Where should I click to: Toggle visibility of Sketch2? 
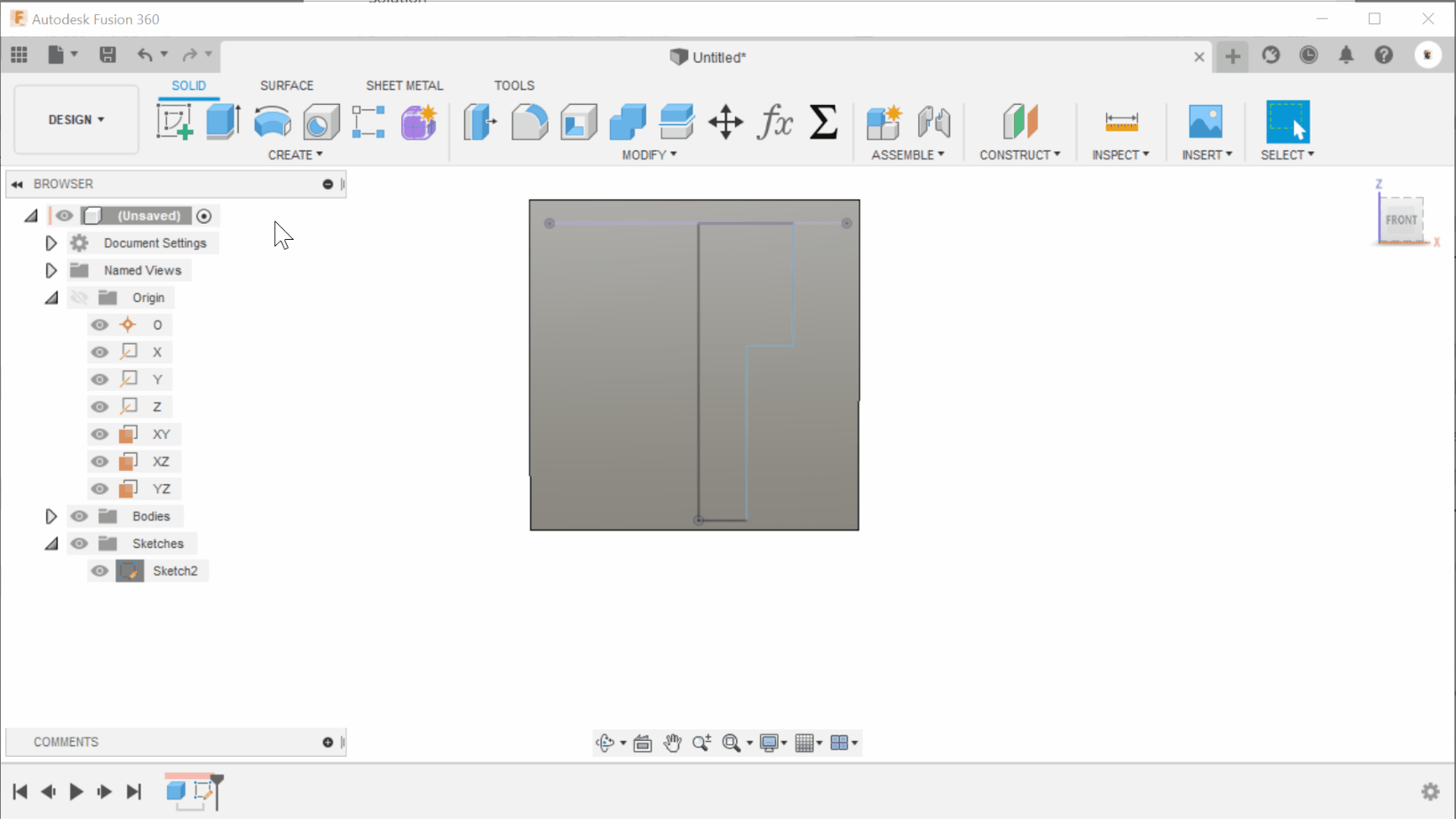point(99,571)
